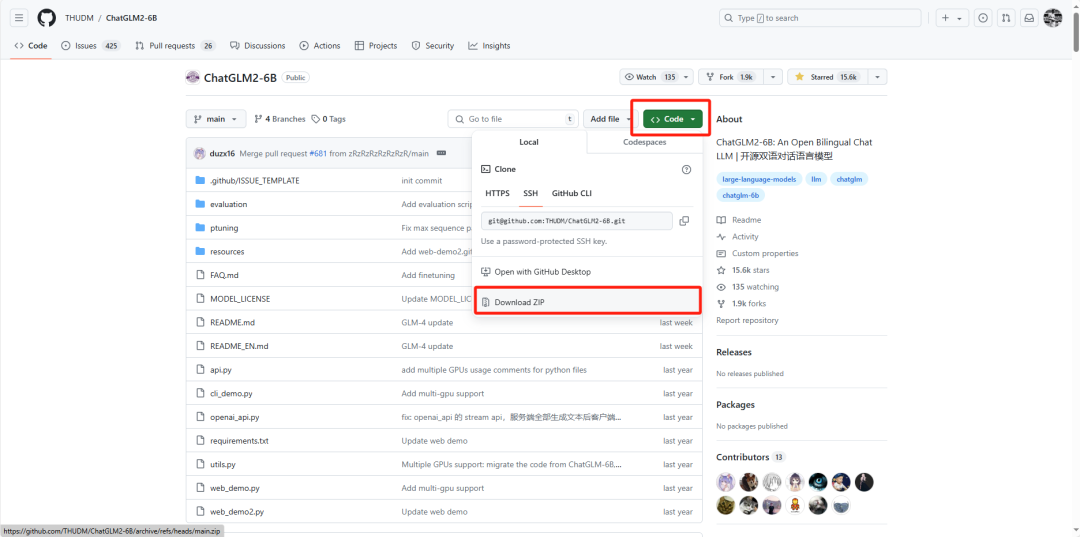Image resolution: width=1080 pixels, height=537 pixels.
Task: Open clone help question mark icon
Action: point(686,169)
